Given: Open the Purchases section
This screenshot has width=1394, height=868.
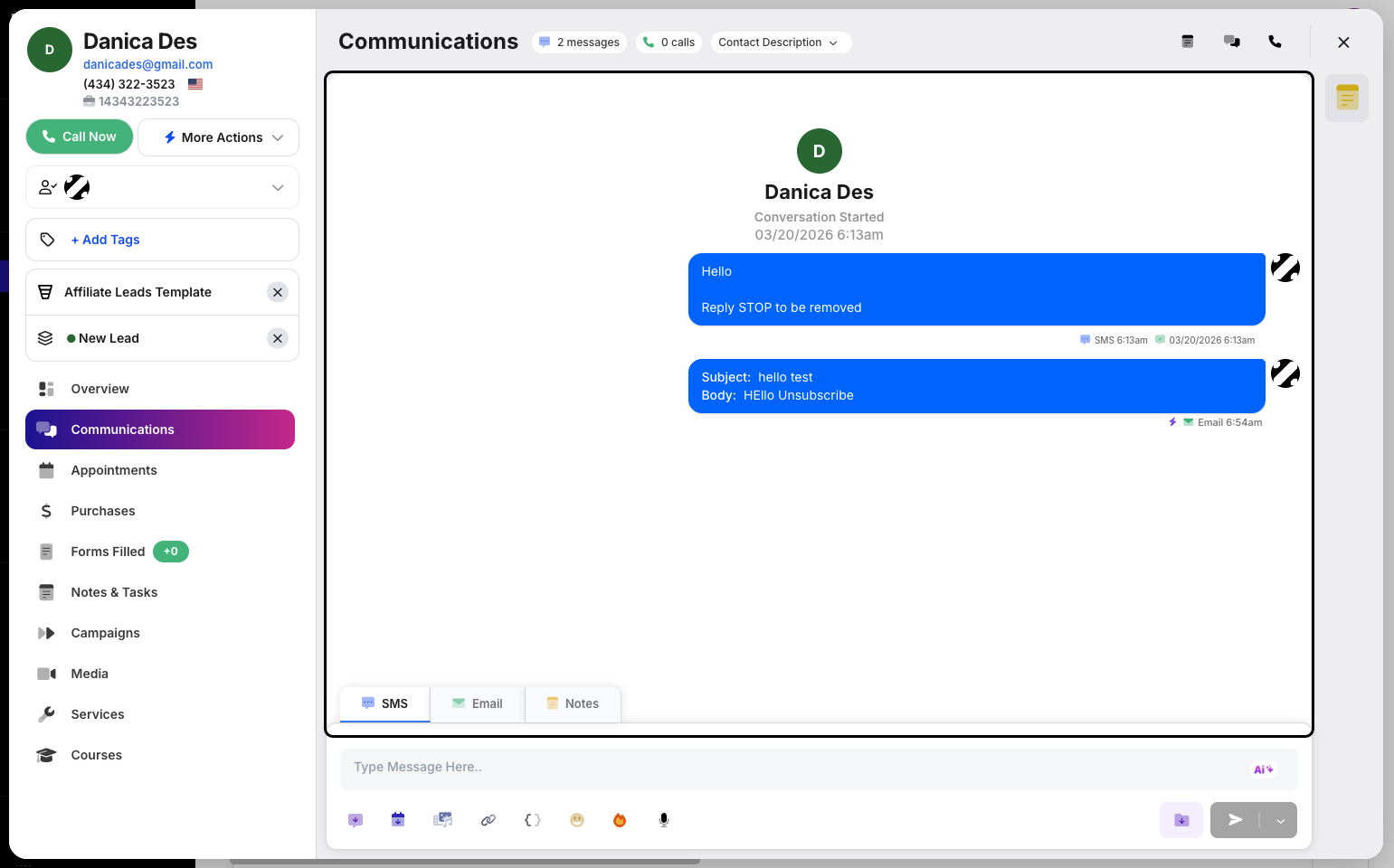Looking at the screenshot, I should click(x=160, y=511).
